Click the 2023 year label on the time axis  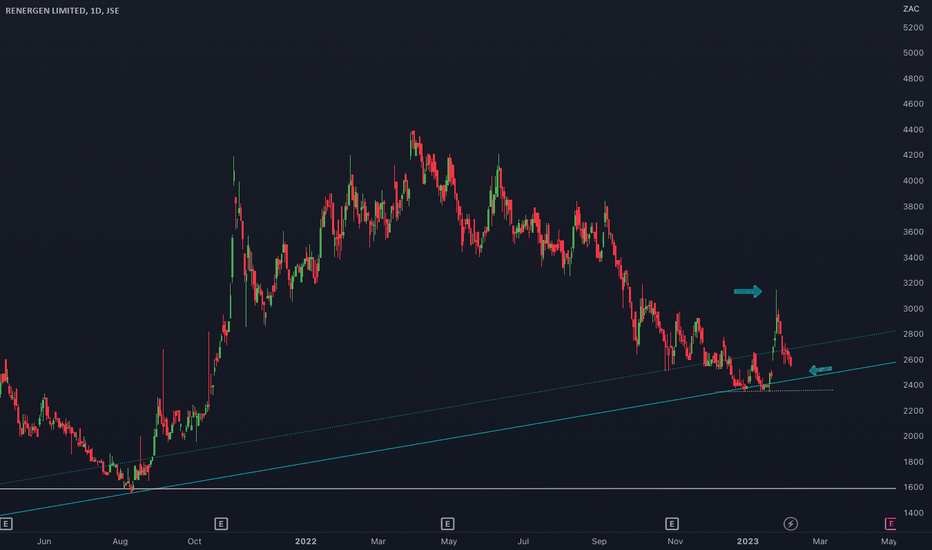[x=748, y=541]
